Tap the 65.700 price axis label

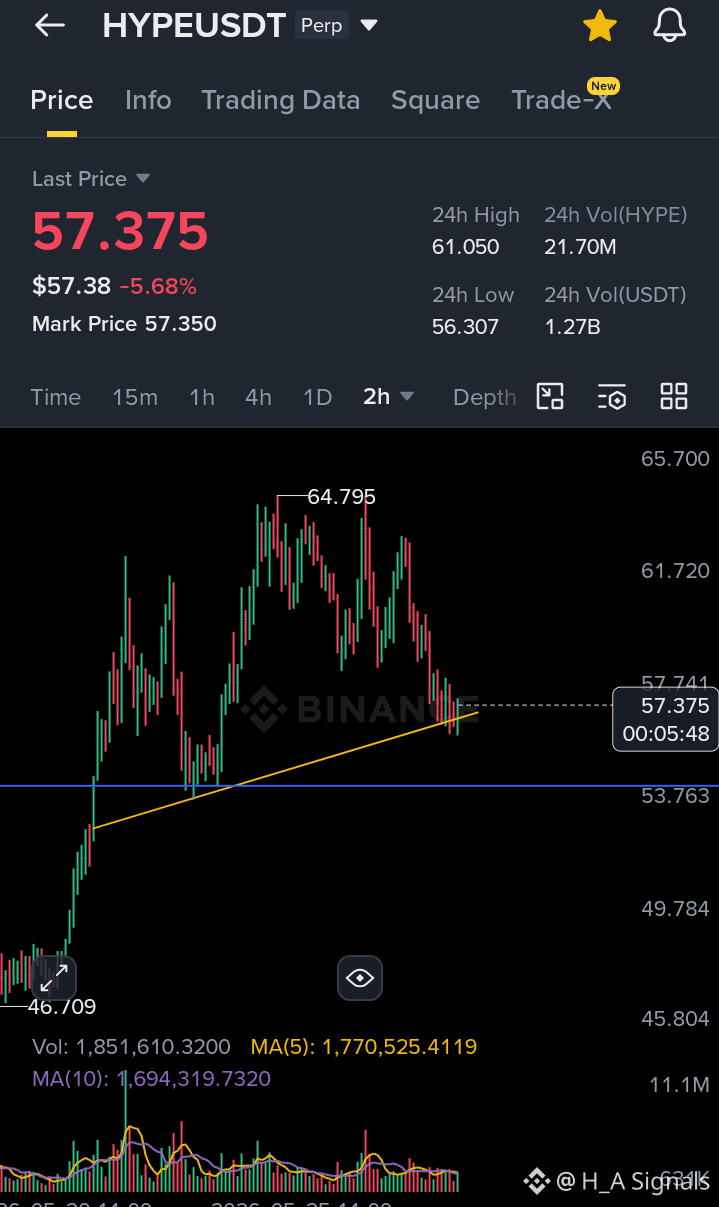coord(675,459)
